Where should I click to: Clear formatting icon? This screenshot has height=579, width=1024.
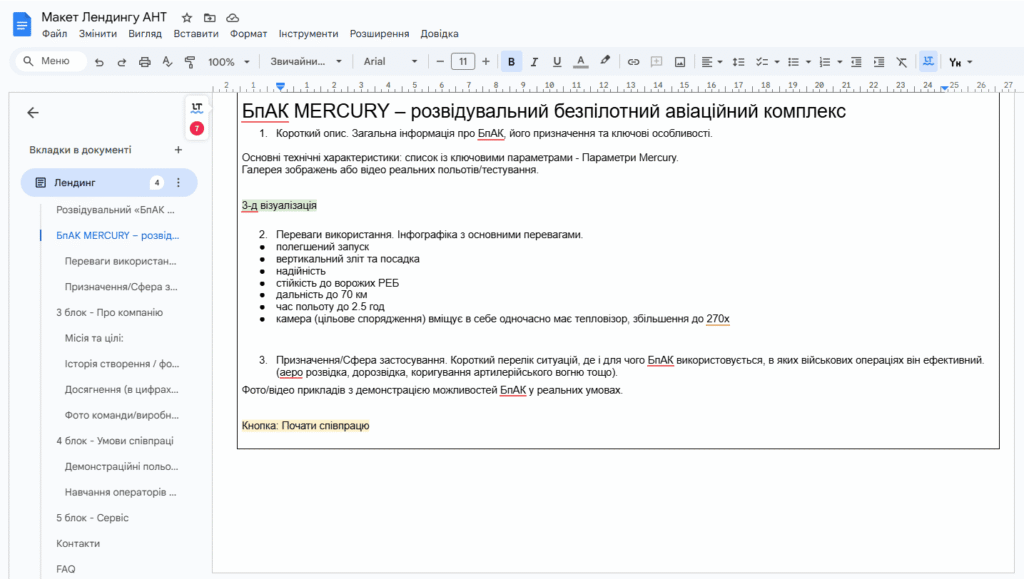click(902, 62)
